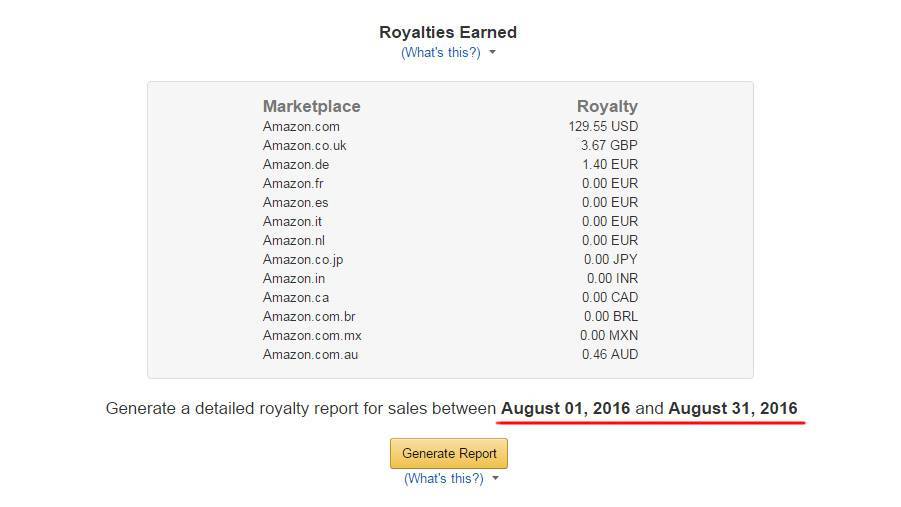Choose the Amazon.de marketplace entry
Screen dimensions: 901x507
click(296, 164)
